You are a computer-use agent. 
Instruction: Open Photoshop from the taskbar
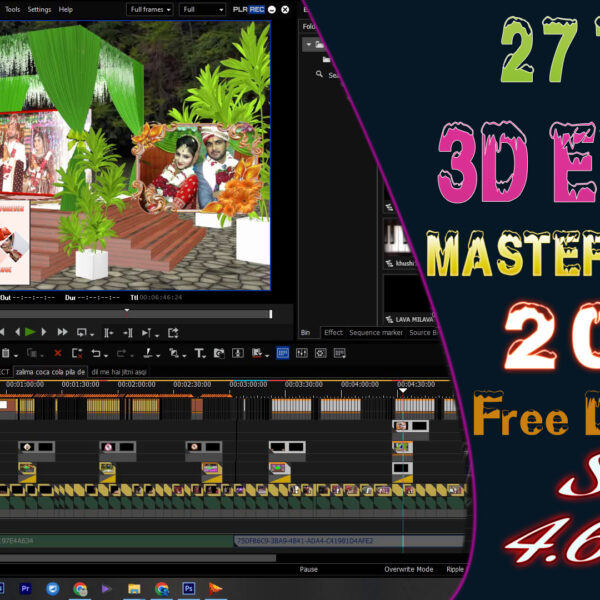187,589
